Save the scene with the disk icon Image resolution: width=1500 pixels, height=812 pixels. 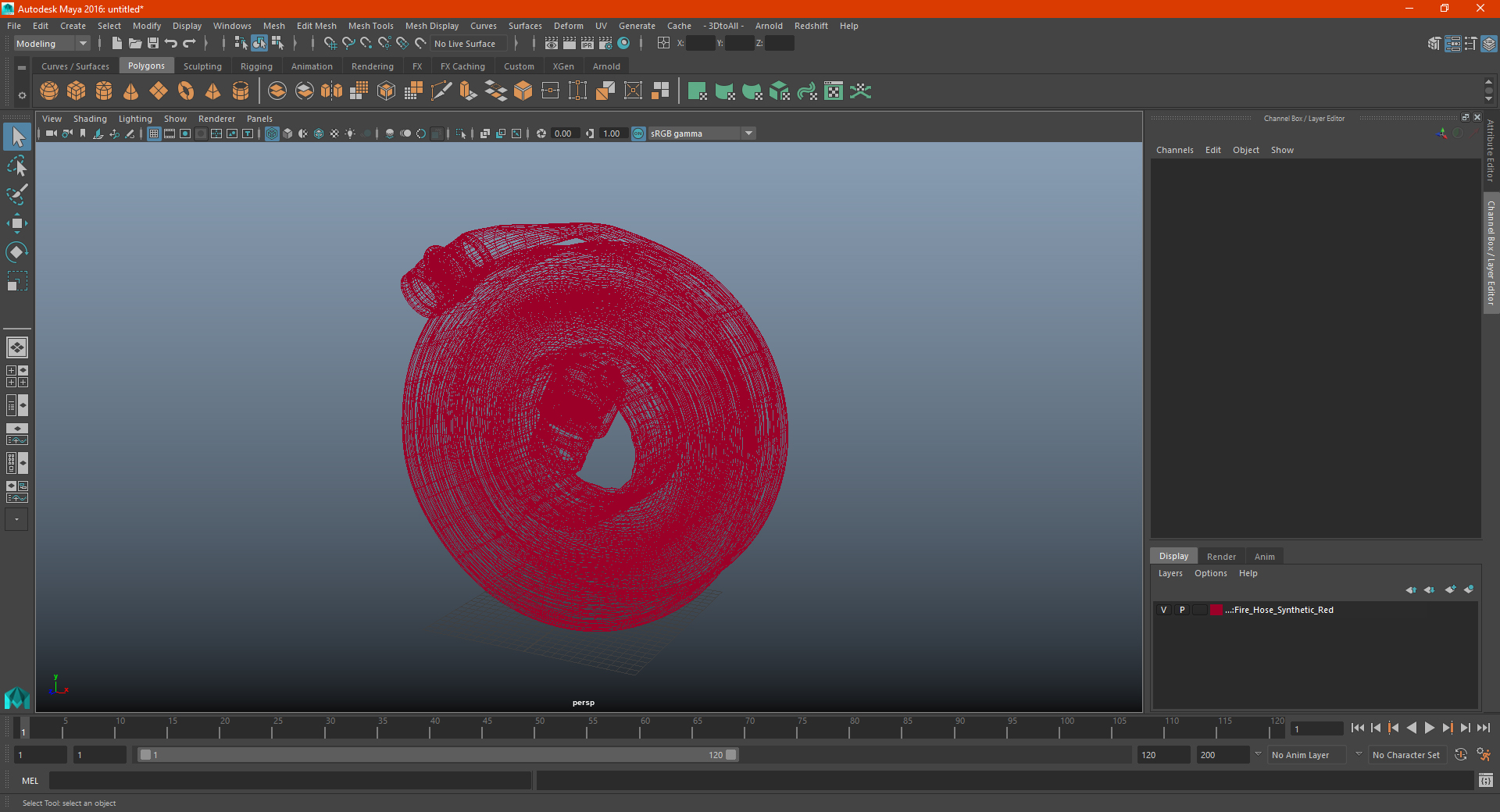(x=153, y=44)
